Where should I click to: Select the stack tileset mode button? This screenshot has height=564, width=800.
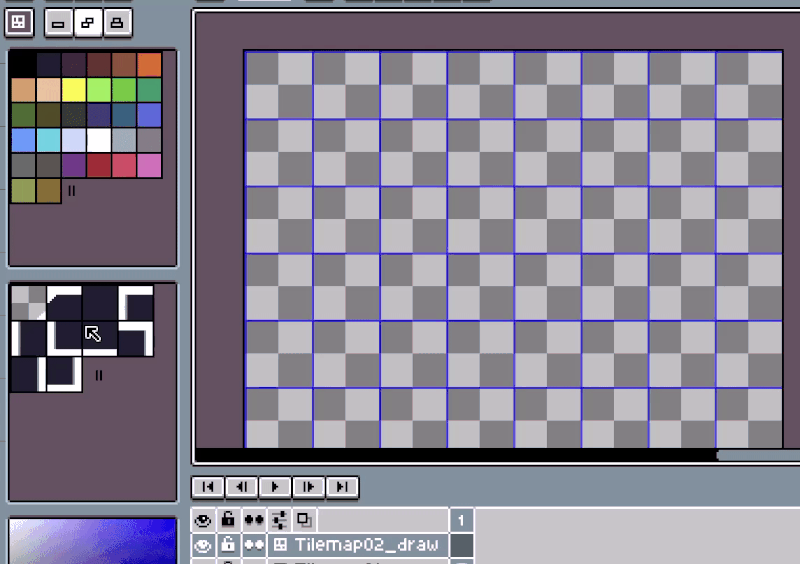[117, 21]
